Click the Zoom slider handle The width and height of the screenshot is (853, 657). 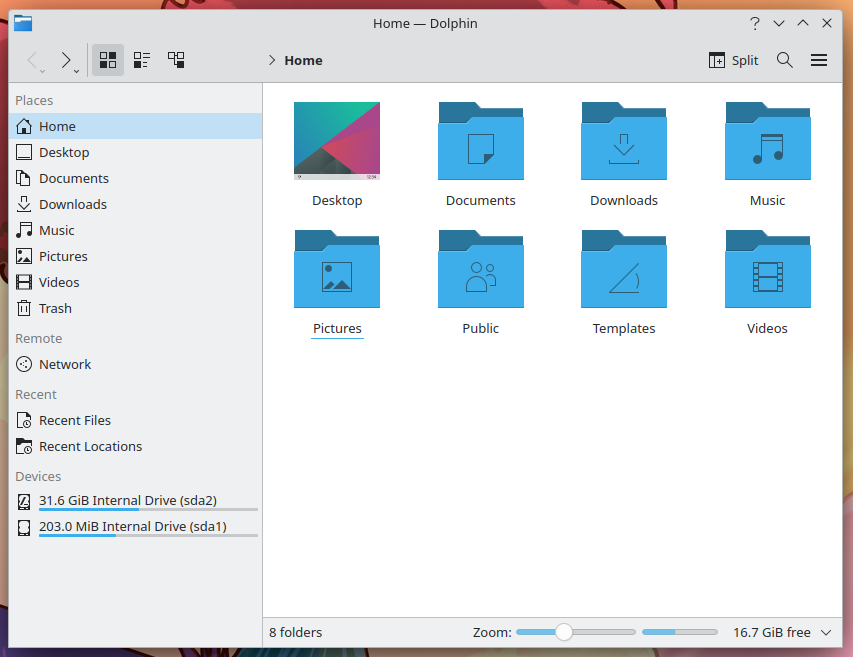click(x=564, y=632)
